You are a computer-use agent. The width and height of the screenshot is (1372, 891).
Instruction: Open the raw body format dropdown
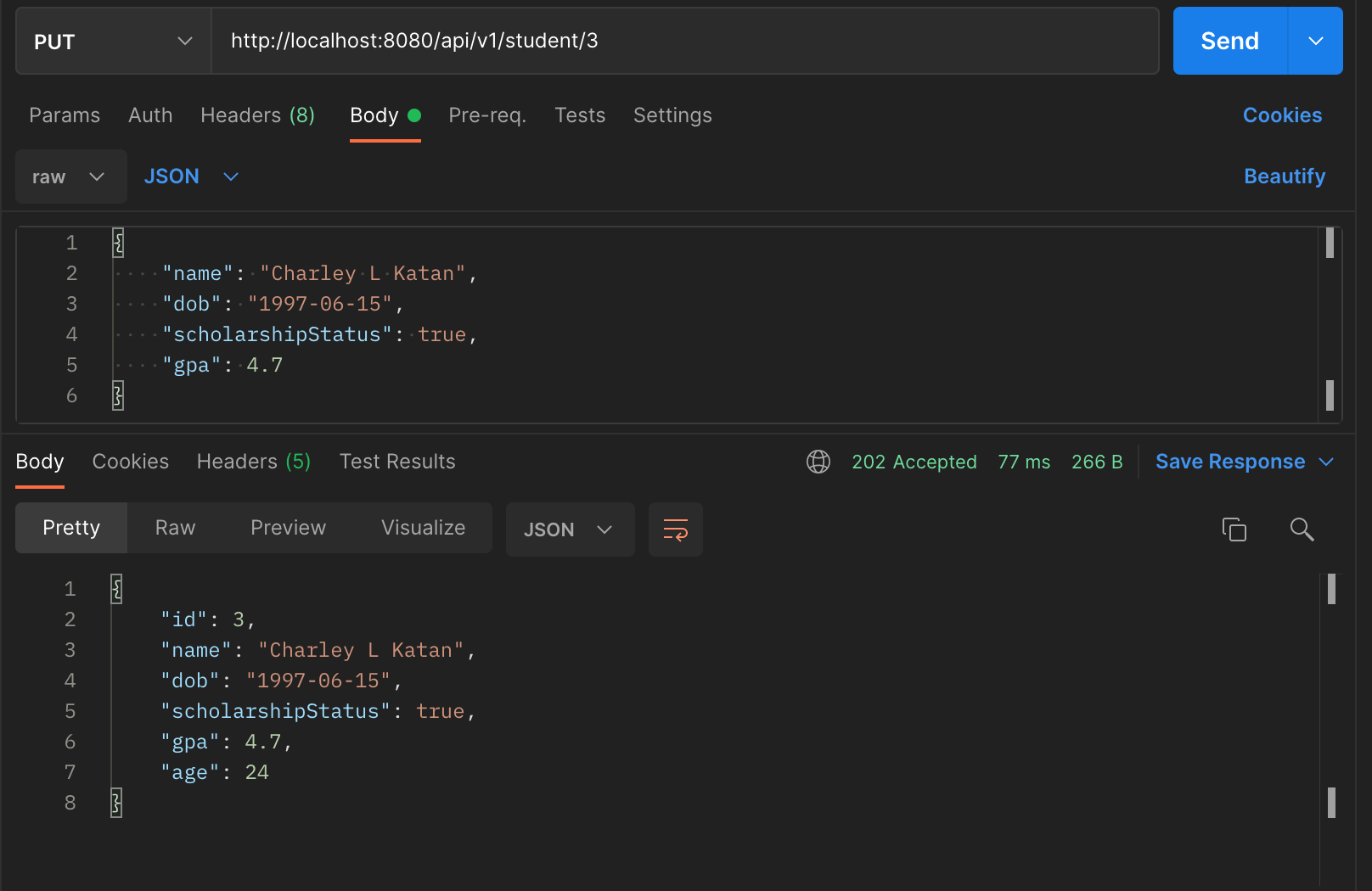[x=70, y=177]
